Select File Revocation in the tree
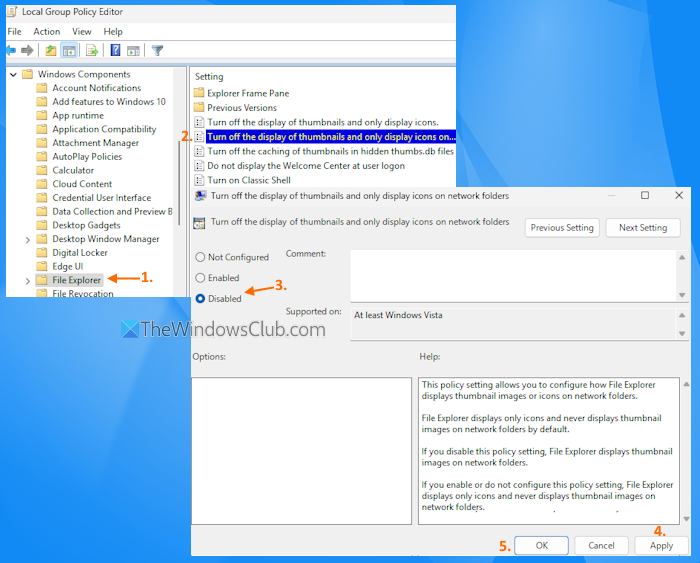Screen dimensions: 700x563 click(x=83, y=293)
